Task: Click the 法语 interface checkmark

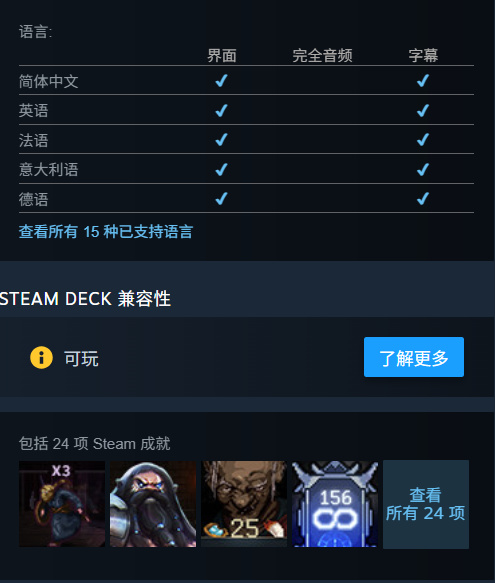Action: 222,139
